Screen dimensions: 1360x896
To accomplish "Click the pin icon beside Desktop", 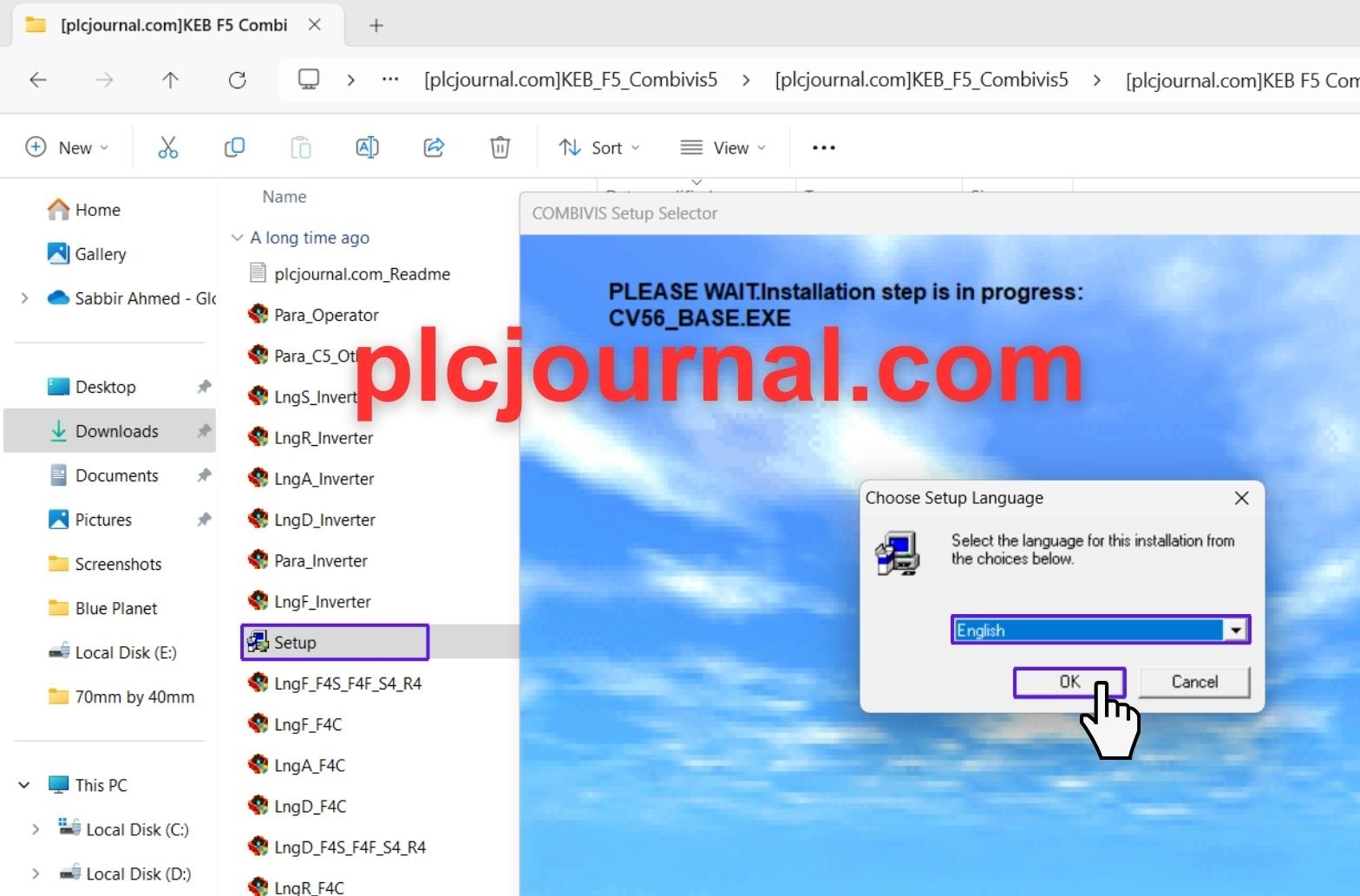I will [x=204, y=387].
